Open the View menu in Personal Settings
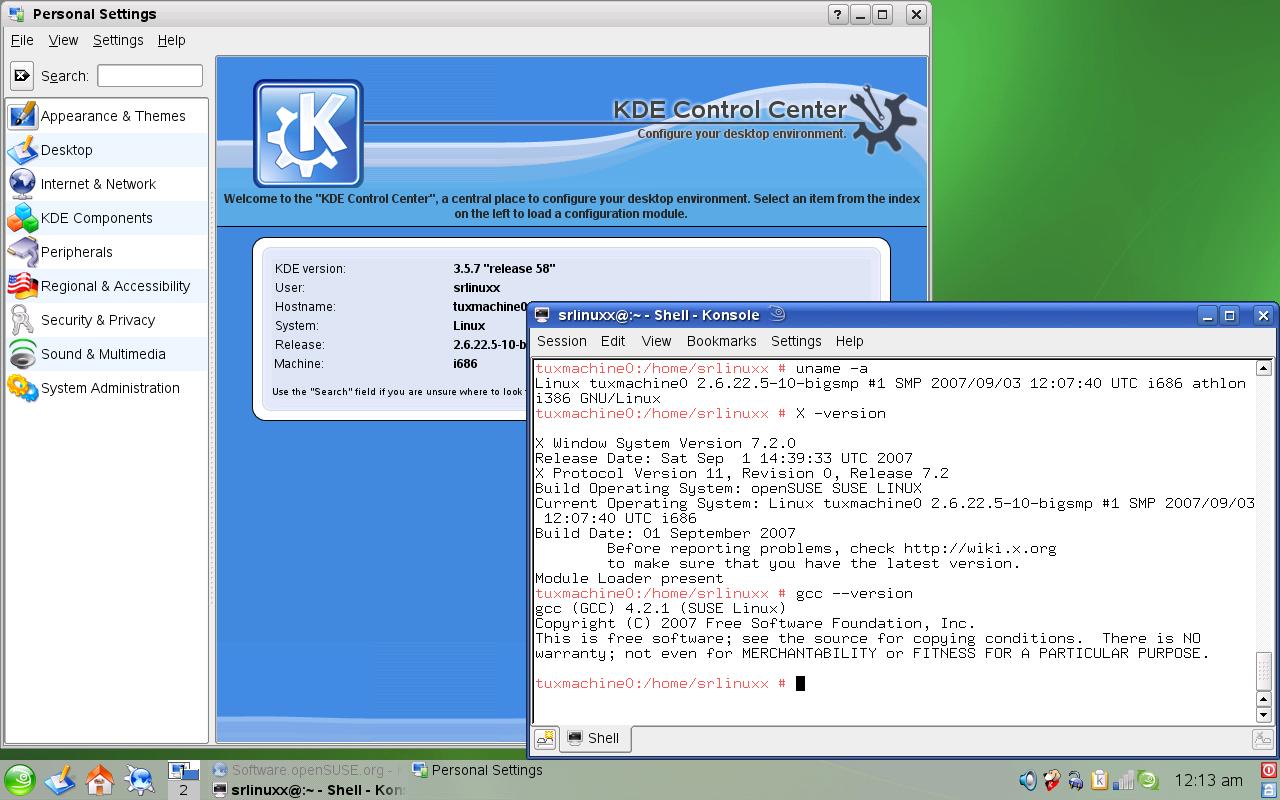Image resolution: width=1280 pixels, height=800 pixels. click(x=63, y=40)
